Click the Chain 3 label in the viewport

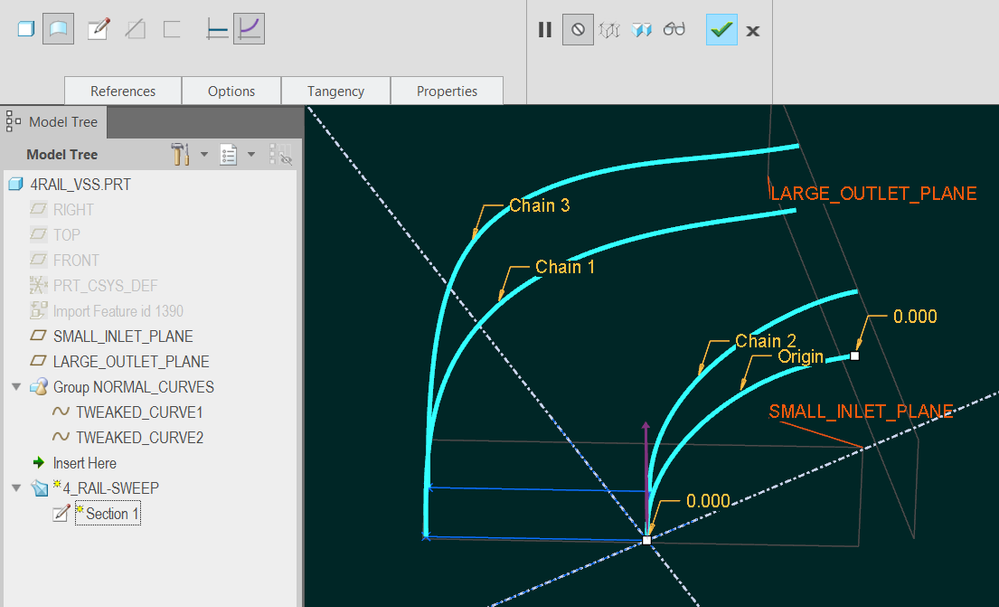(x=539, y=205)
